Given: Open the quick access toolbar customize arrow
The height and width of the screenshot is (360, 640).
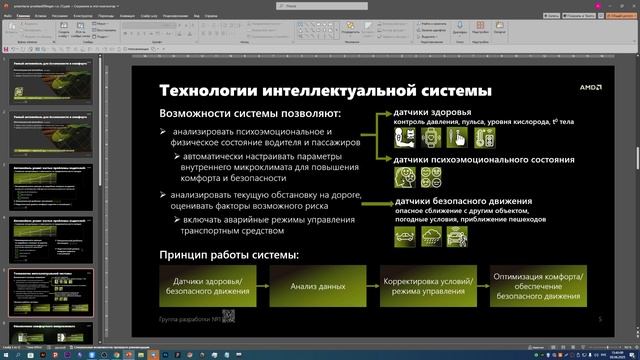Looking at the screenshot, I should (163, 49).
